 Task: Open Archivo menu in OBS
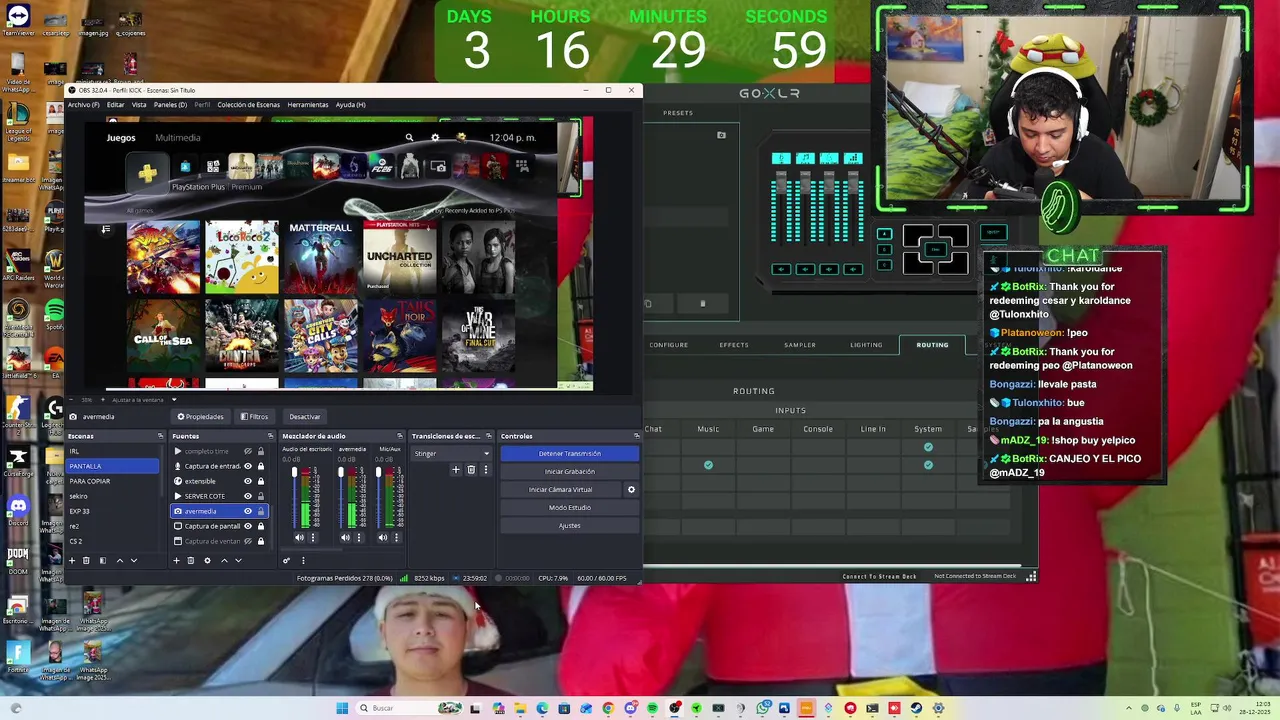point(83,104)
